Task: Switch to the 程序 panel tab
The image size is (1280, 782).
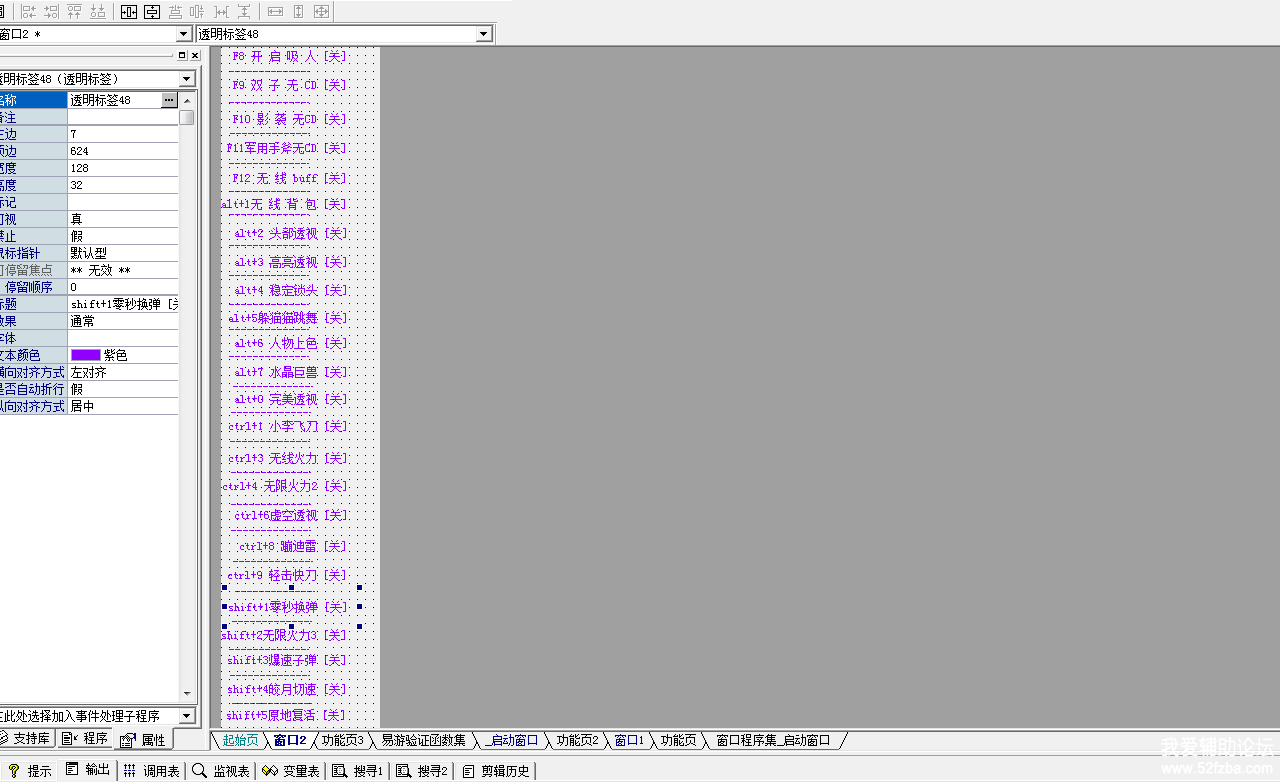Action: coord(86,739)
